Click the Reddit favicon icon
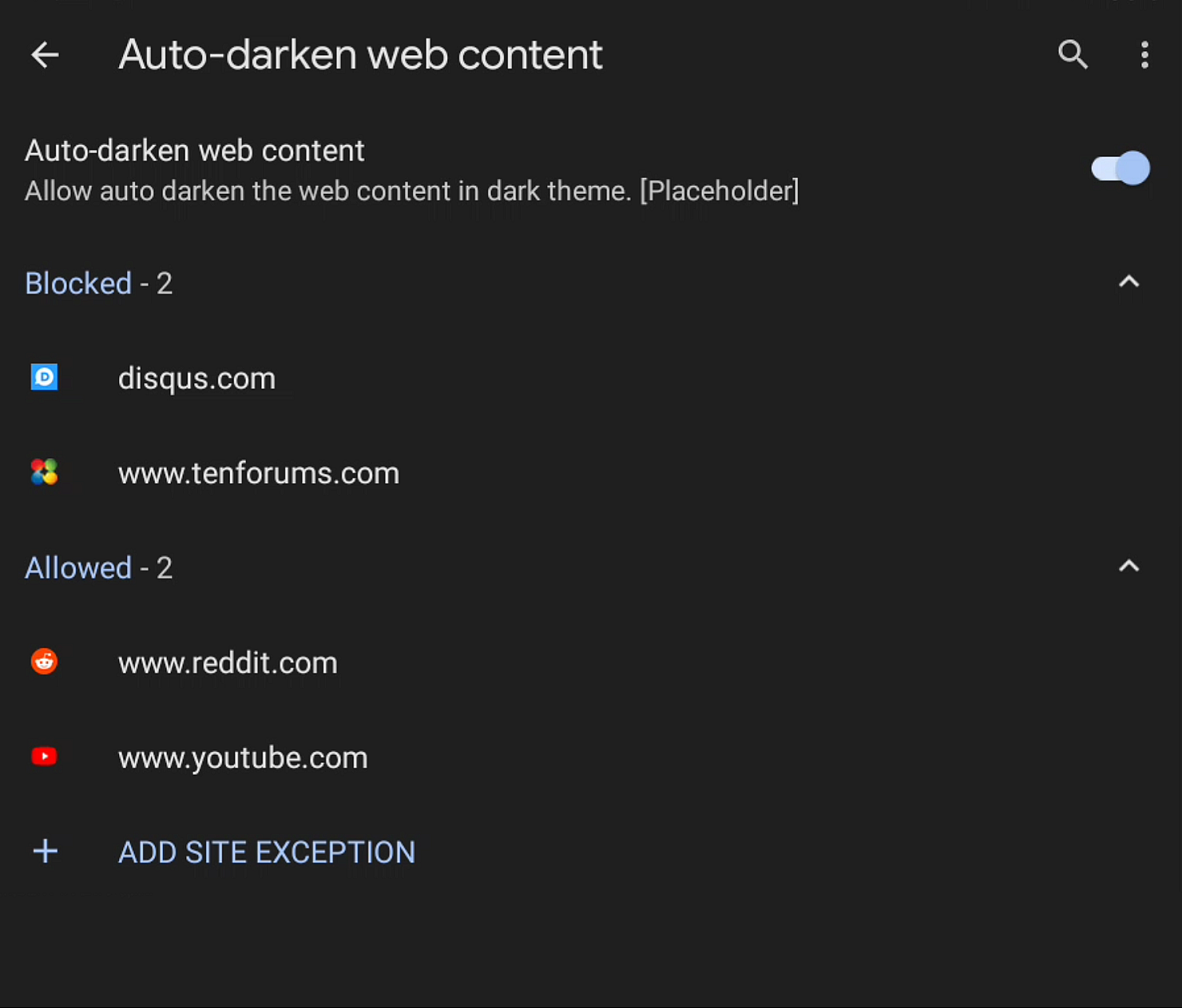Image resolution: width=1182 pixels, height=1008 pixels. click(44, 662)
